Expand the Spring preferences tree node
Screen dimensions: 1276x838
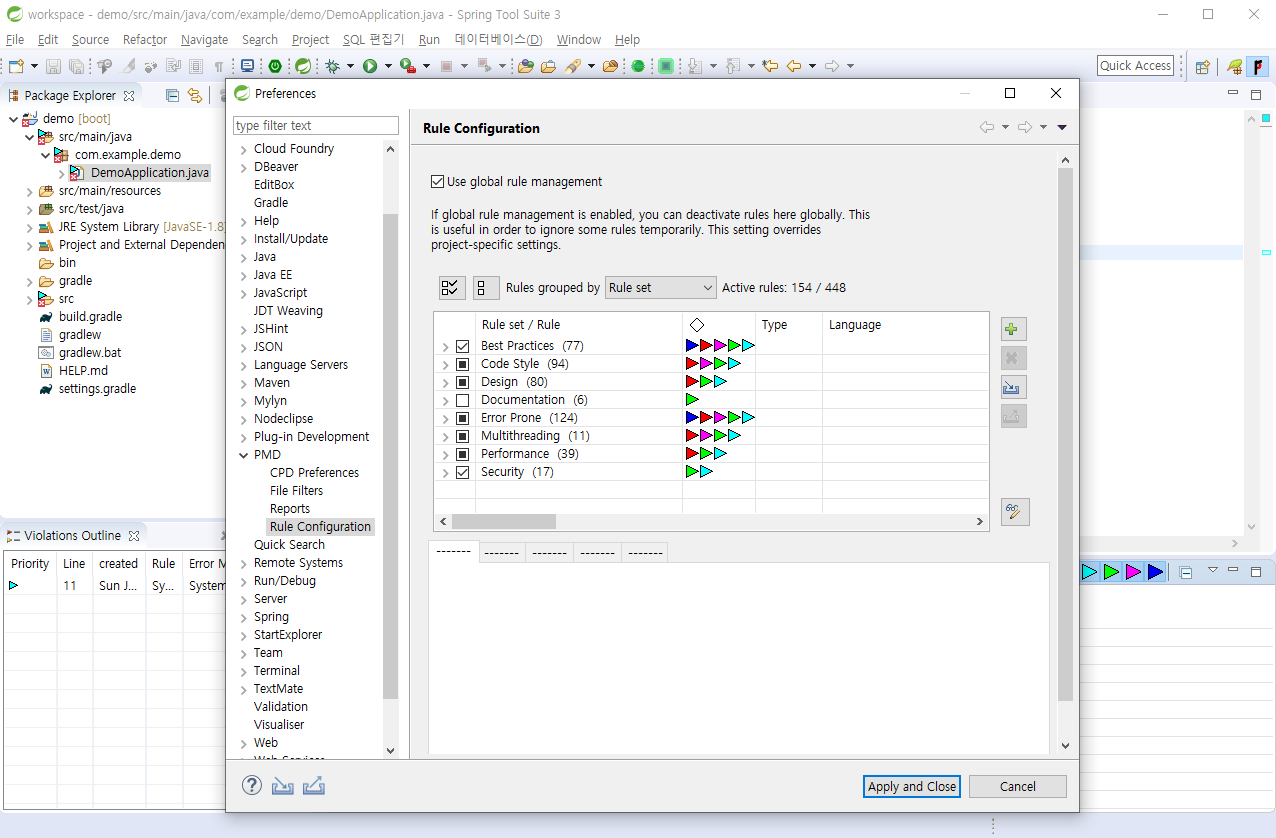click(x=244, y=617)
